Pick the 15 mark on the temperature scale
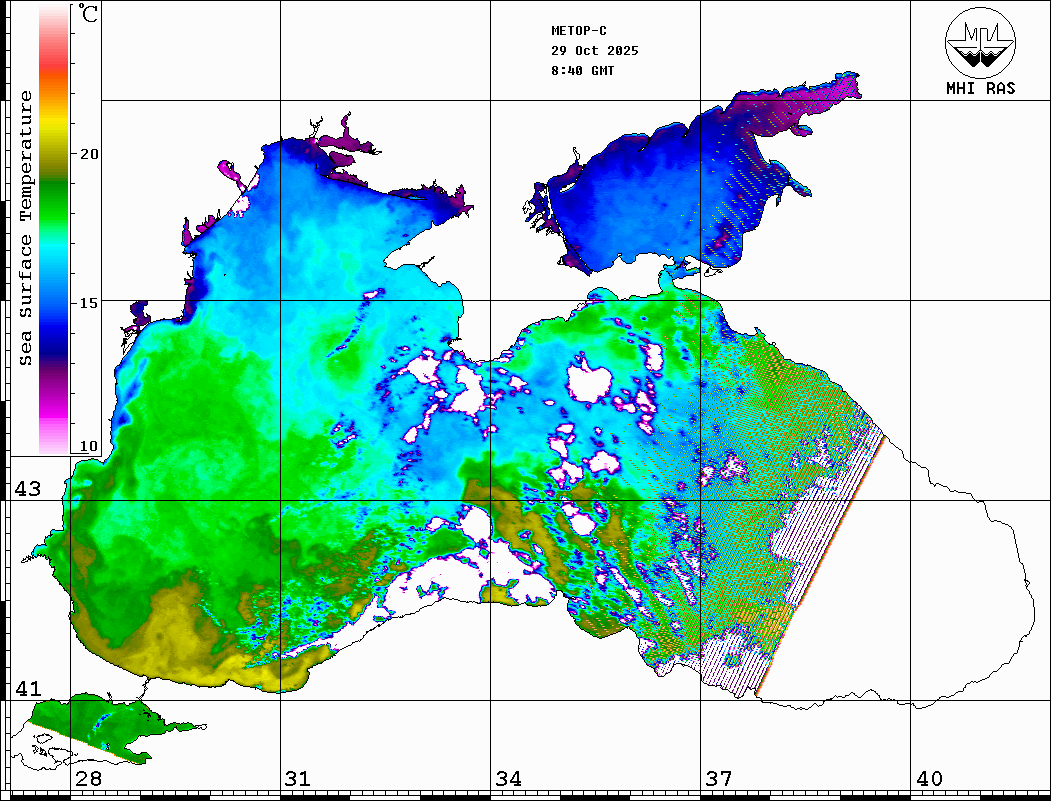The width and height of the screenshot is (1051, 801). [89, 302]
